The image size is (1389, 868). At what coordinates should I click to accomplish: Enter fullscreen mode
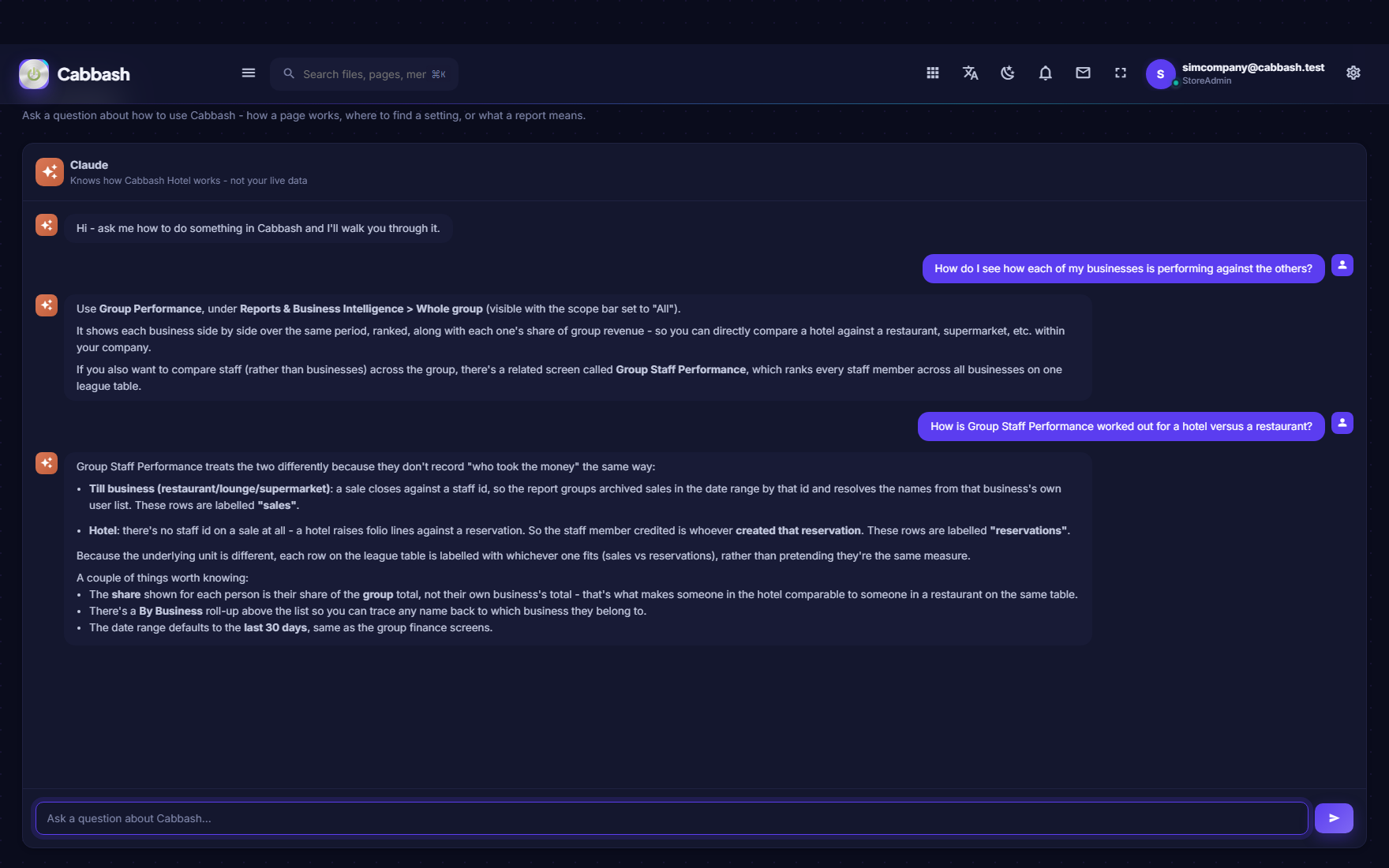1121,73
